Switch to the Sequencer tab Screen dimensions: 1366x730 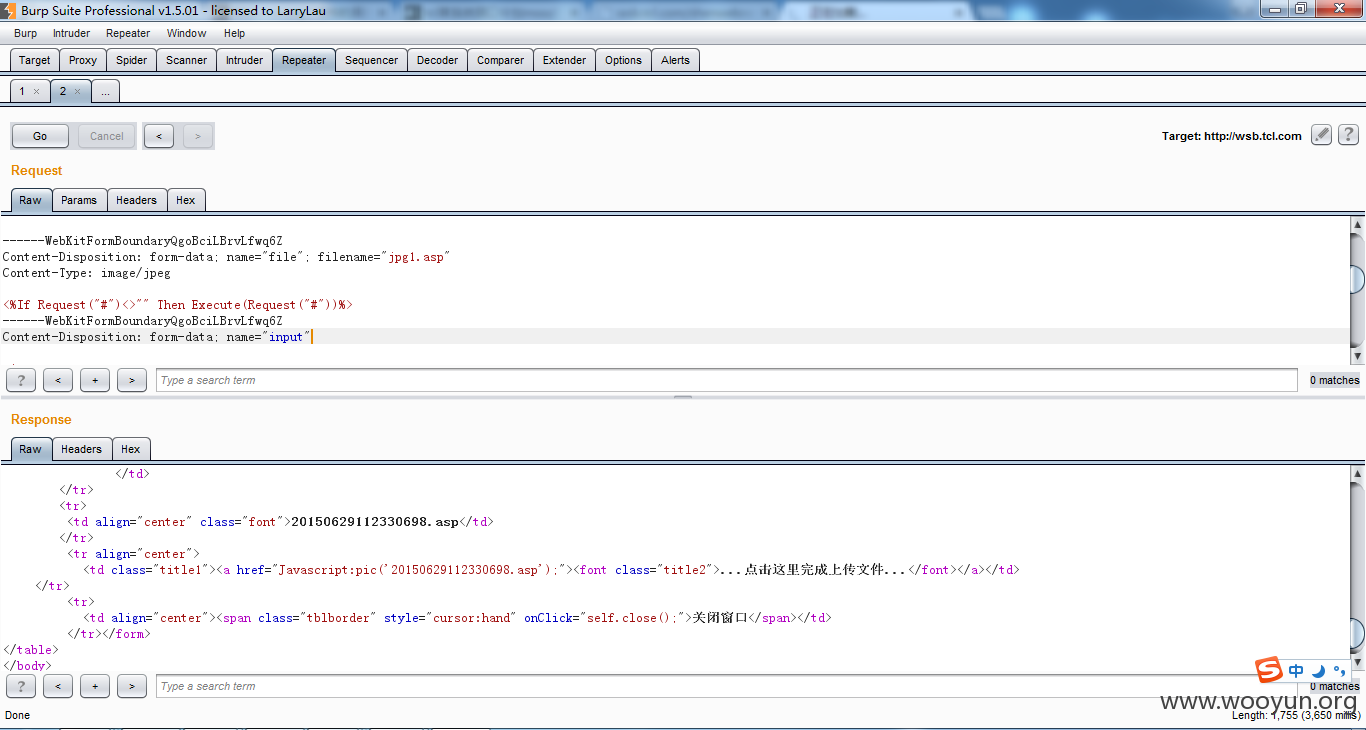pos(371,60)
